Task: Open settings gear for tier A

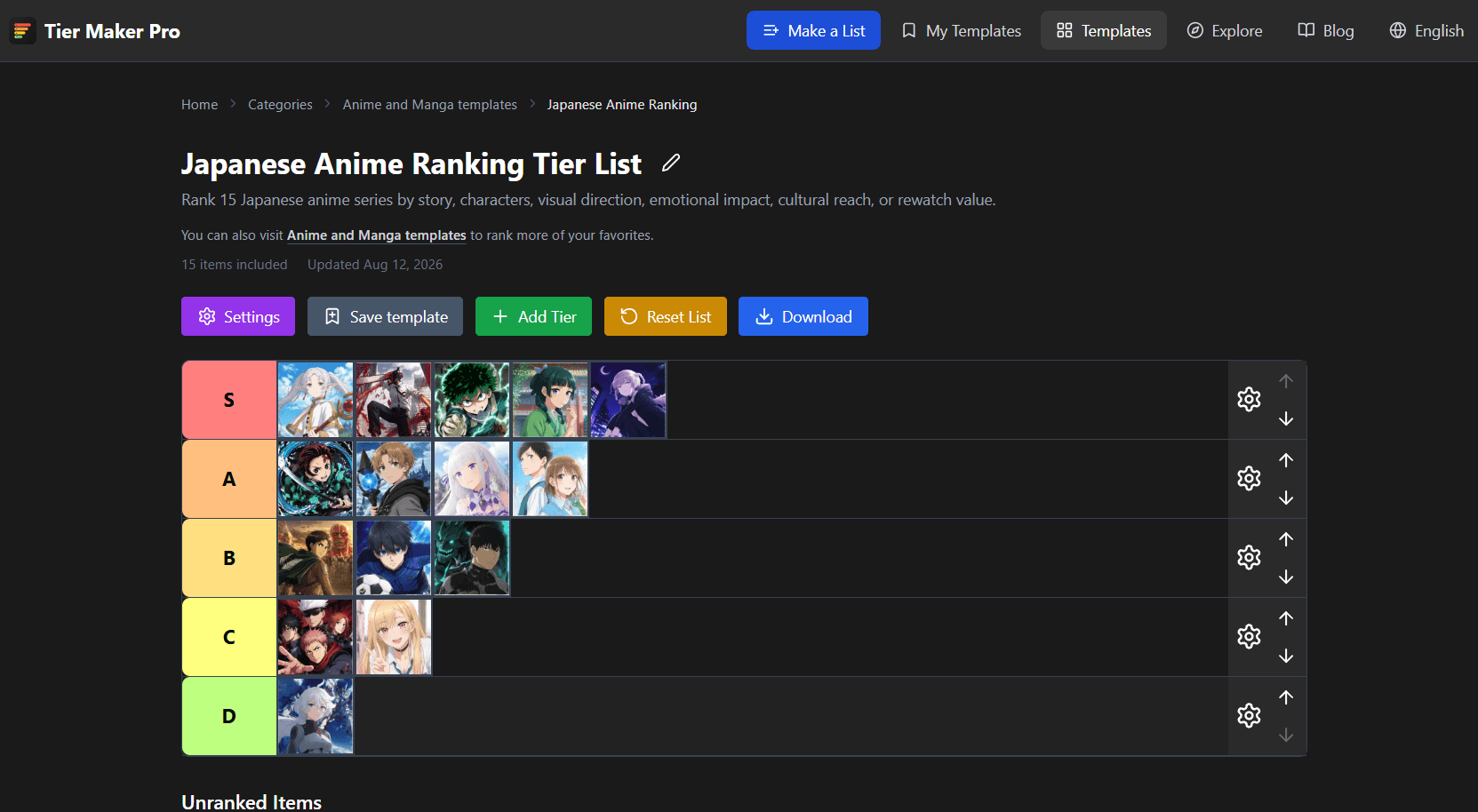Action: tap(1249, 478)
